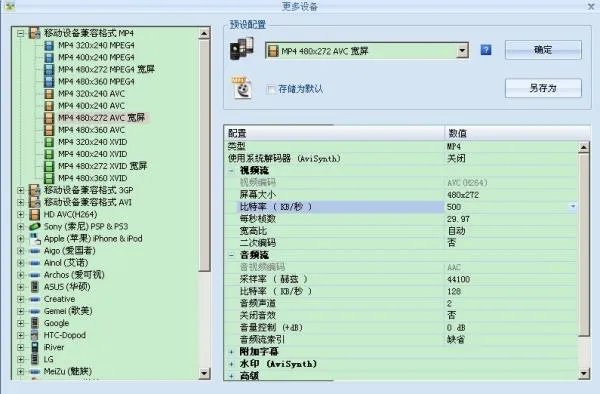This screenshot has width=600, height=394.
Task: Click the 移动设备兼容格式 3GP folder icon
Action: pyautogui.click(x=34, y=190)
